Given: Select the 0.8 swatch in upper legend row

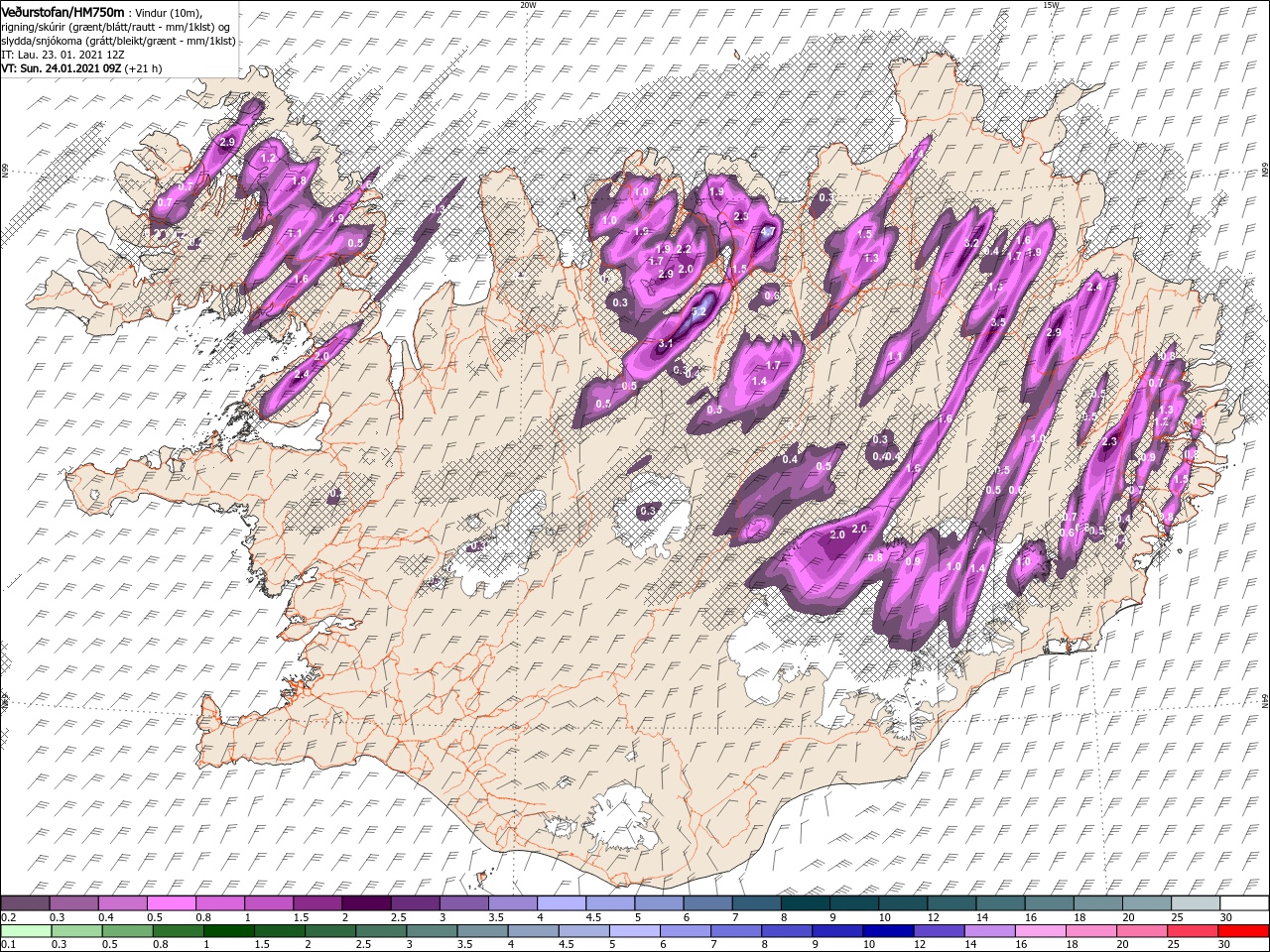Looking at the screenshot, I should 219,903.
